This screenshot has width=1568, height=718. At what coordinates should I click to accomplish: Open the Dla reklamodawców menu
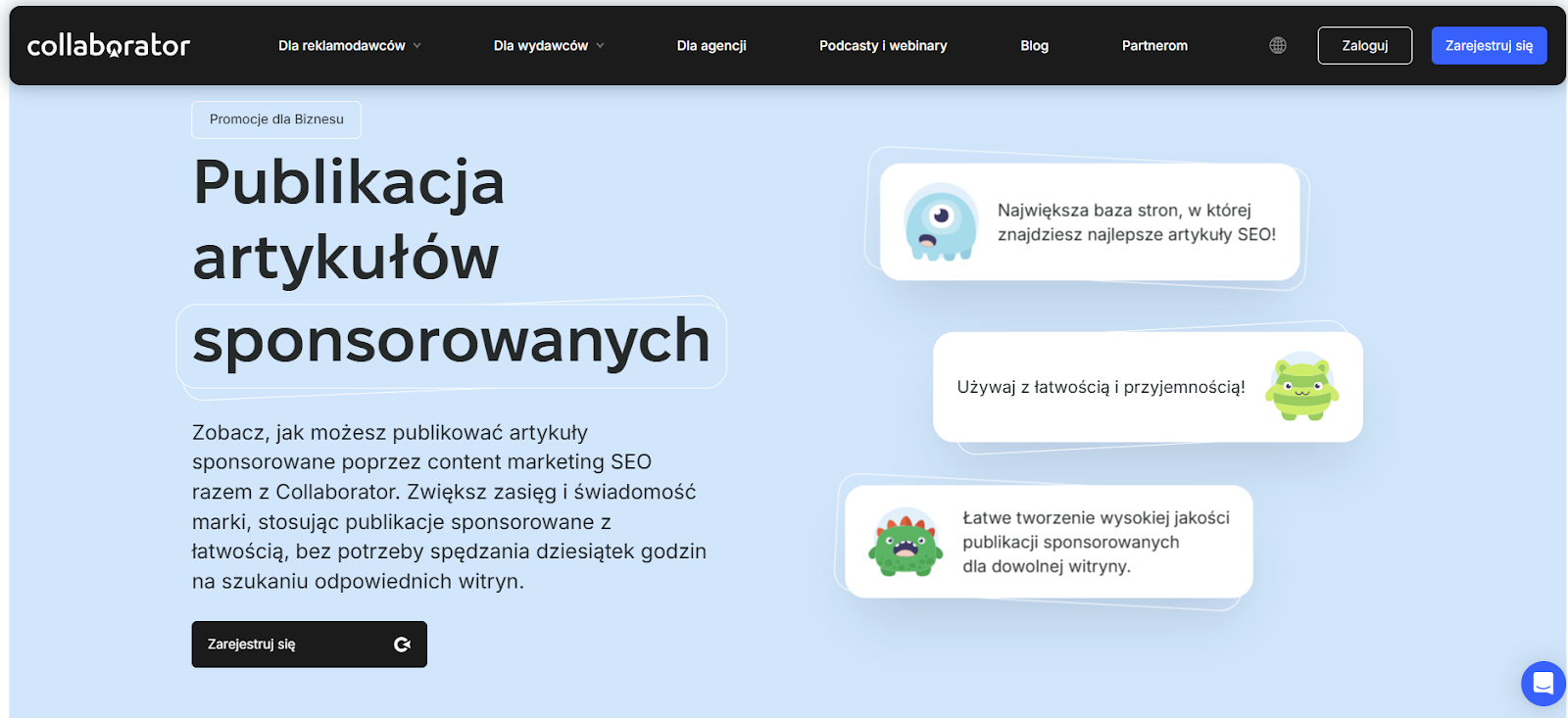(x=342, y=46)
